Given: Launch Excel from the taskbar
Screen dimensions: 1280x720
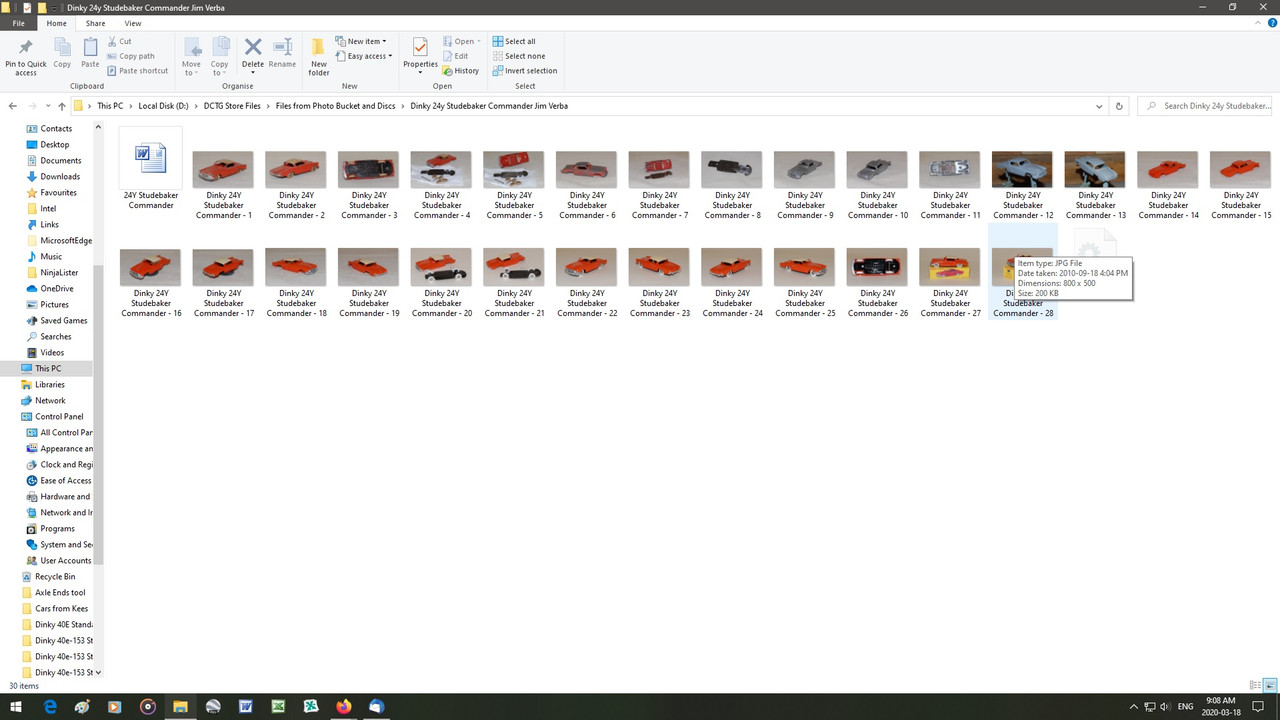Looking at the screenshot, I should tap(278, 706).
